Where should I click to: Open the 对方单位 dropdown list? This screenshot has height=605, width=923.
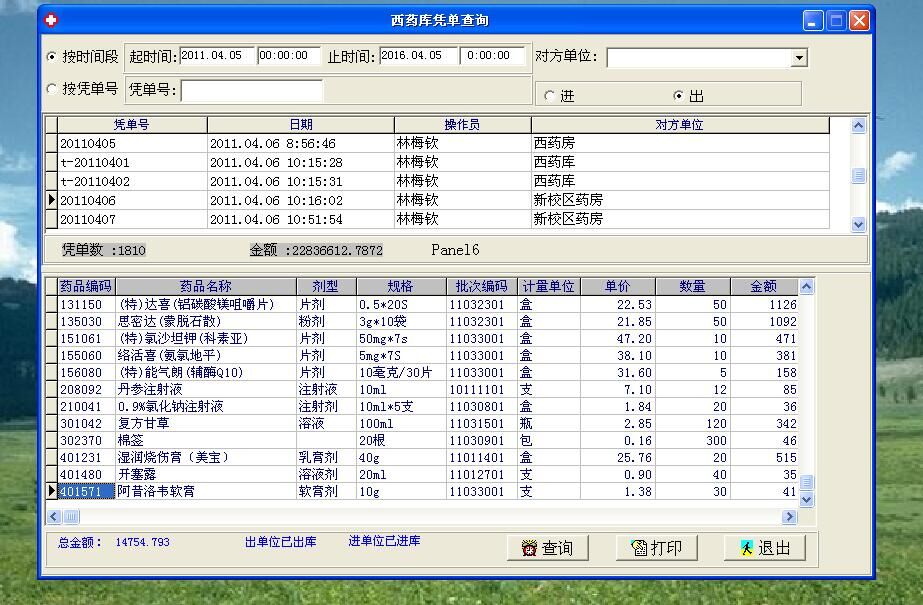[799, 58]
